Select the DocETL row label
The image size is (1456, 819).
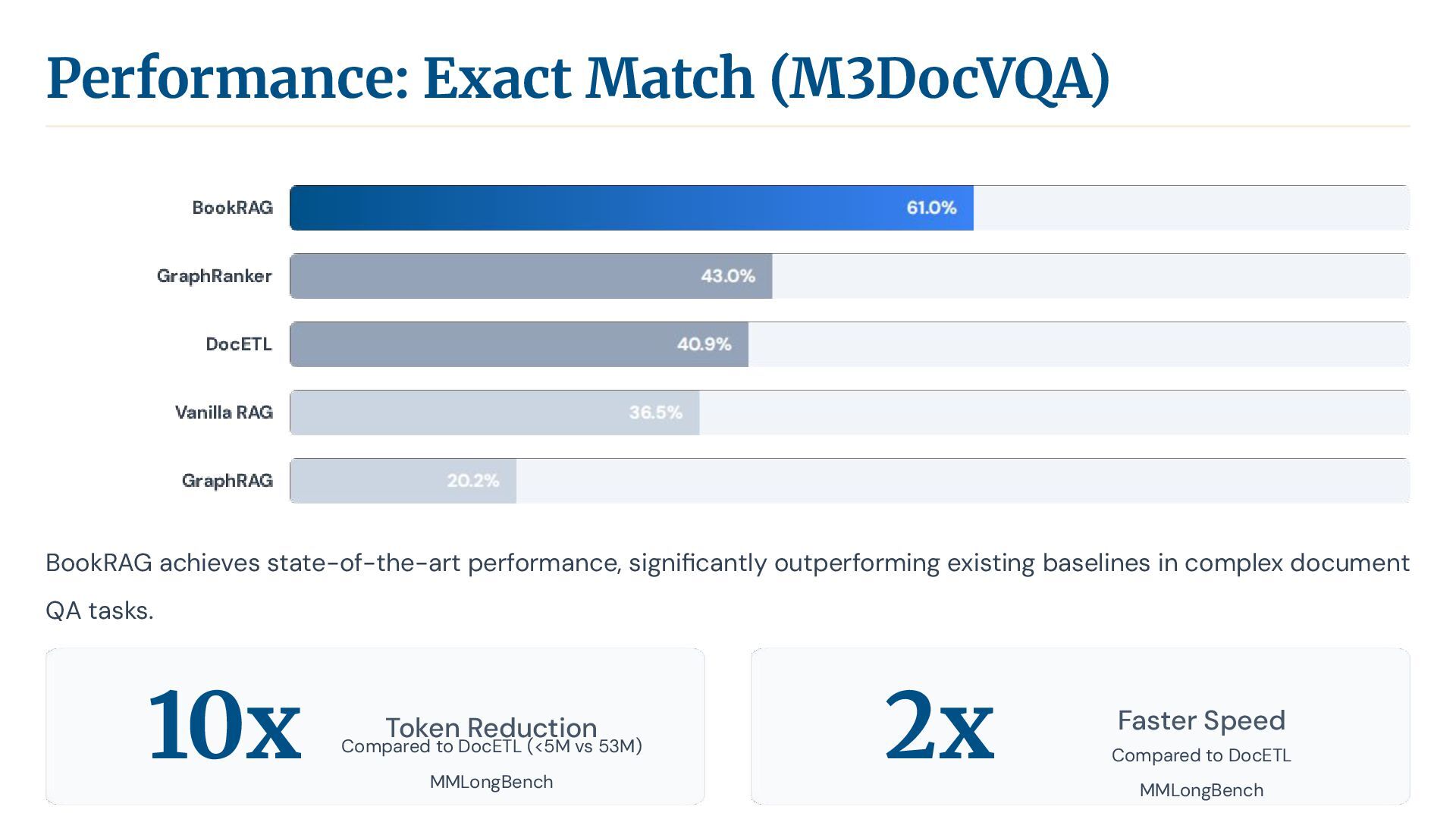click(x=238, y=344)
